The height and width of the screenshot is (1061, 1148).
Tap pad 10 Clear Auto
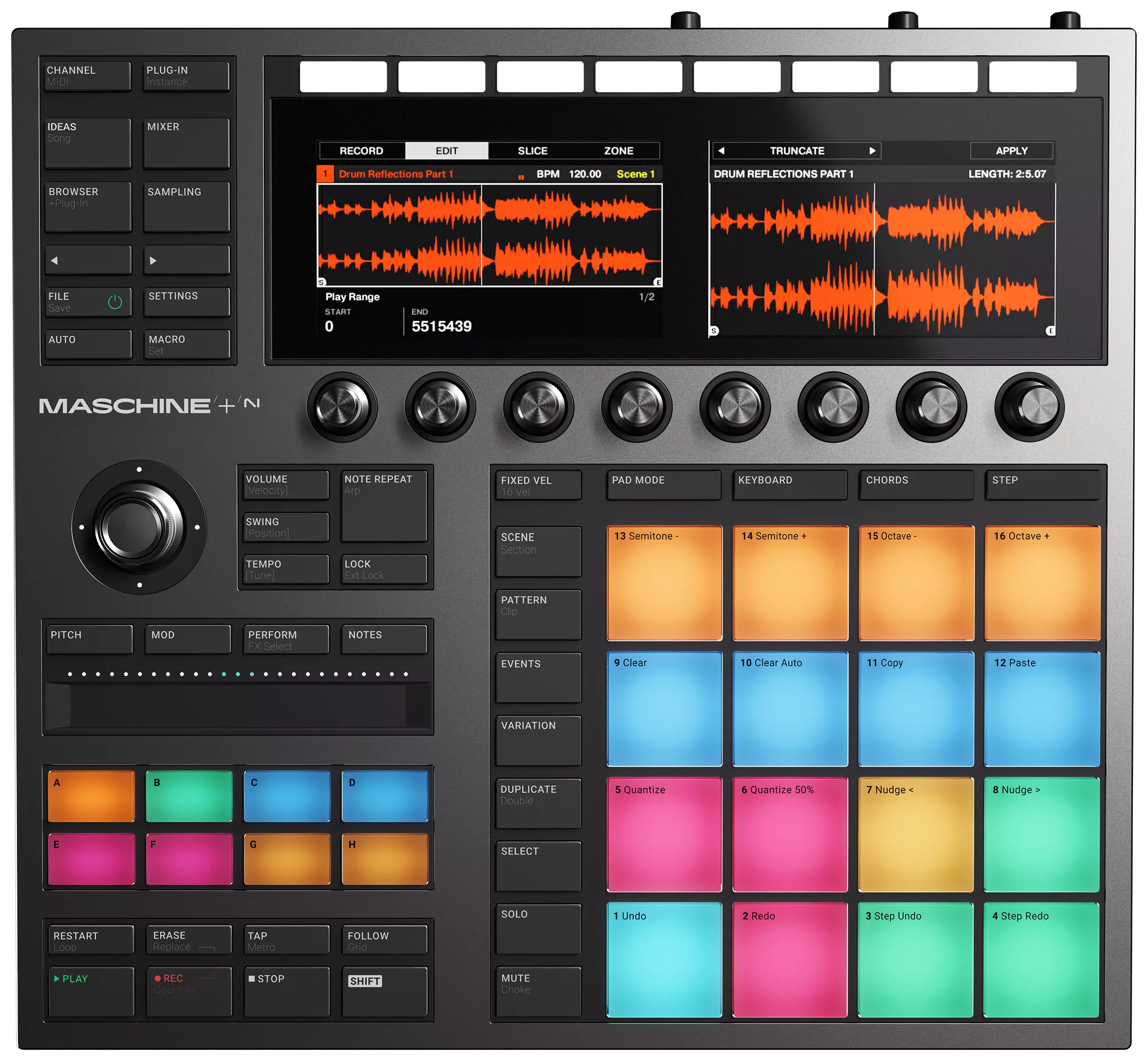tap(790, 709)
